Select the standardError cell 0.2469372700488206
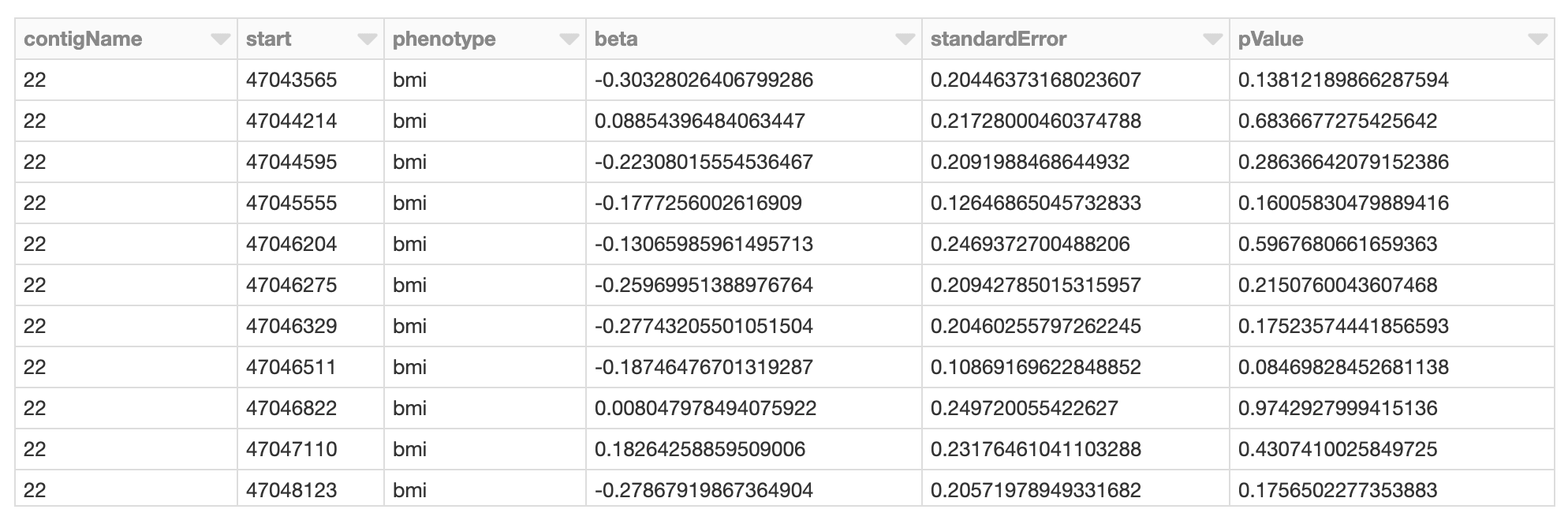 click(x=1029, y=245)
